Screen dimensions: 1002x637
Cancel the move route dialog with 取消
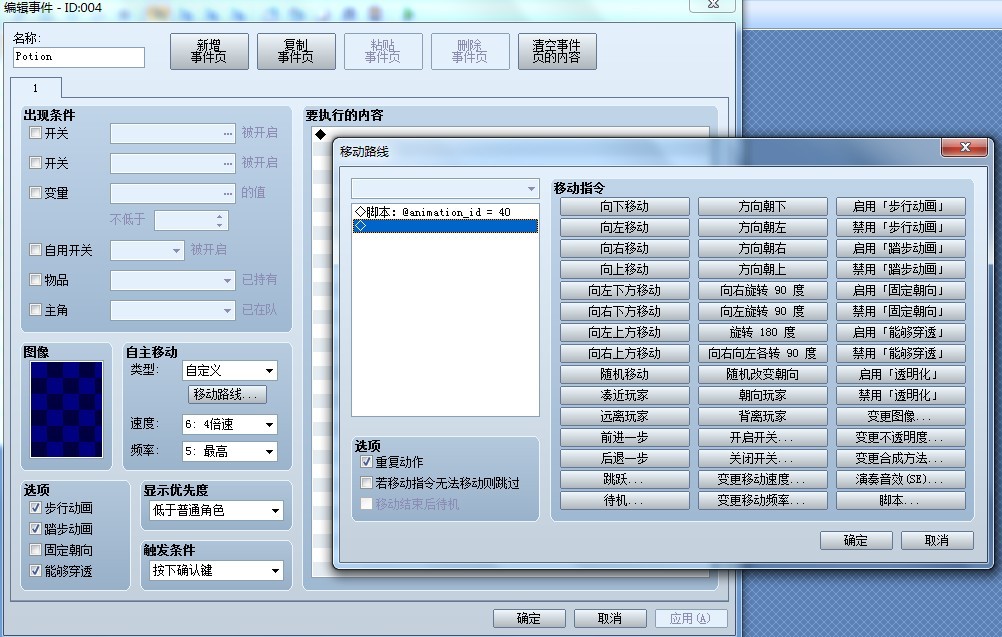(x=937, y=541)
